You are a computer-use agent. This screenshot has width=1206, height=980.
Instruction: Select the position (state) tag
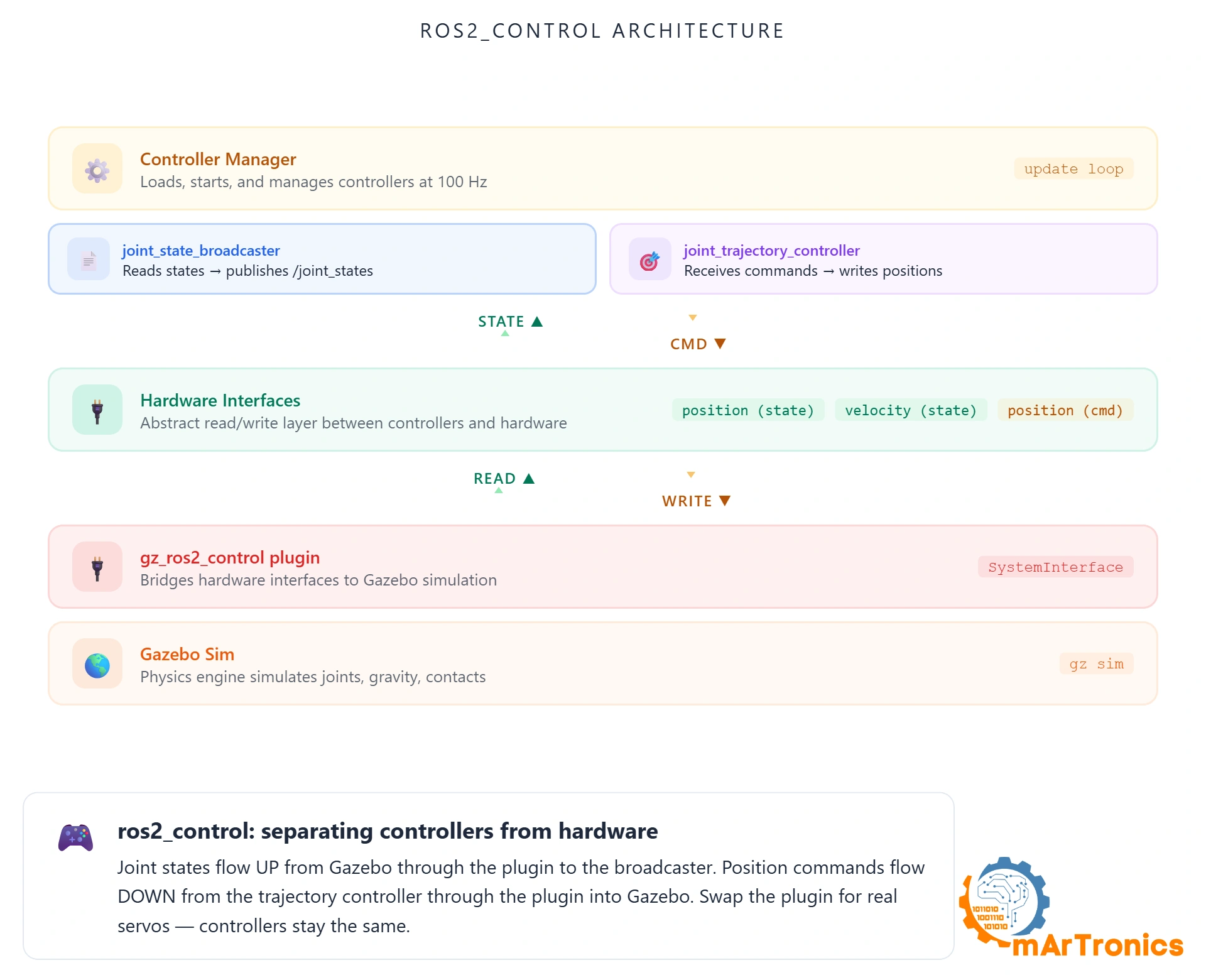748,410
